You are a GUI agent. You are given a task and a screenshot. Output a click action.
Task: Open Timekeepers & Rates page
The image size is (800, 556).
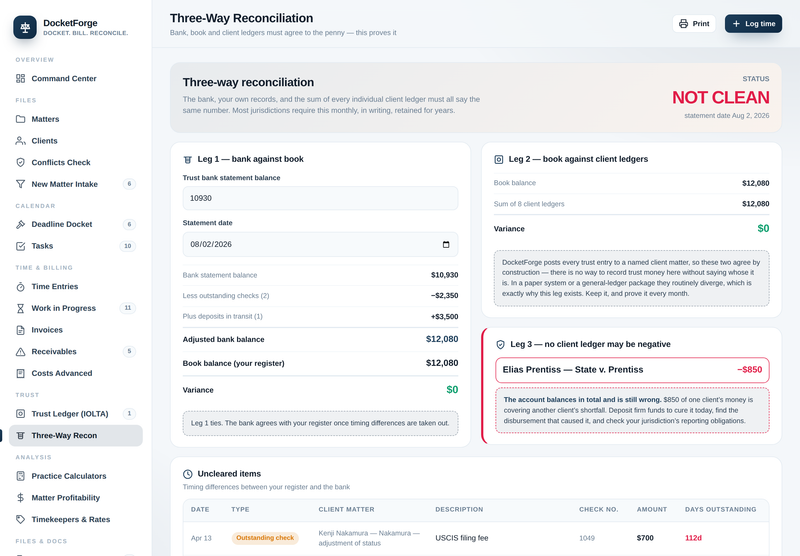click(x=76, y=519)
